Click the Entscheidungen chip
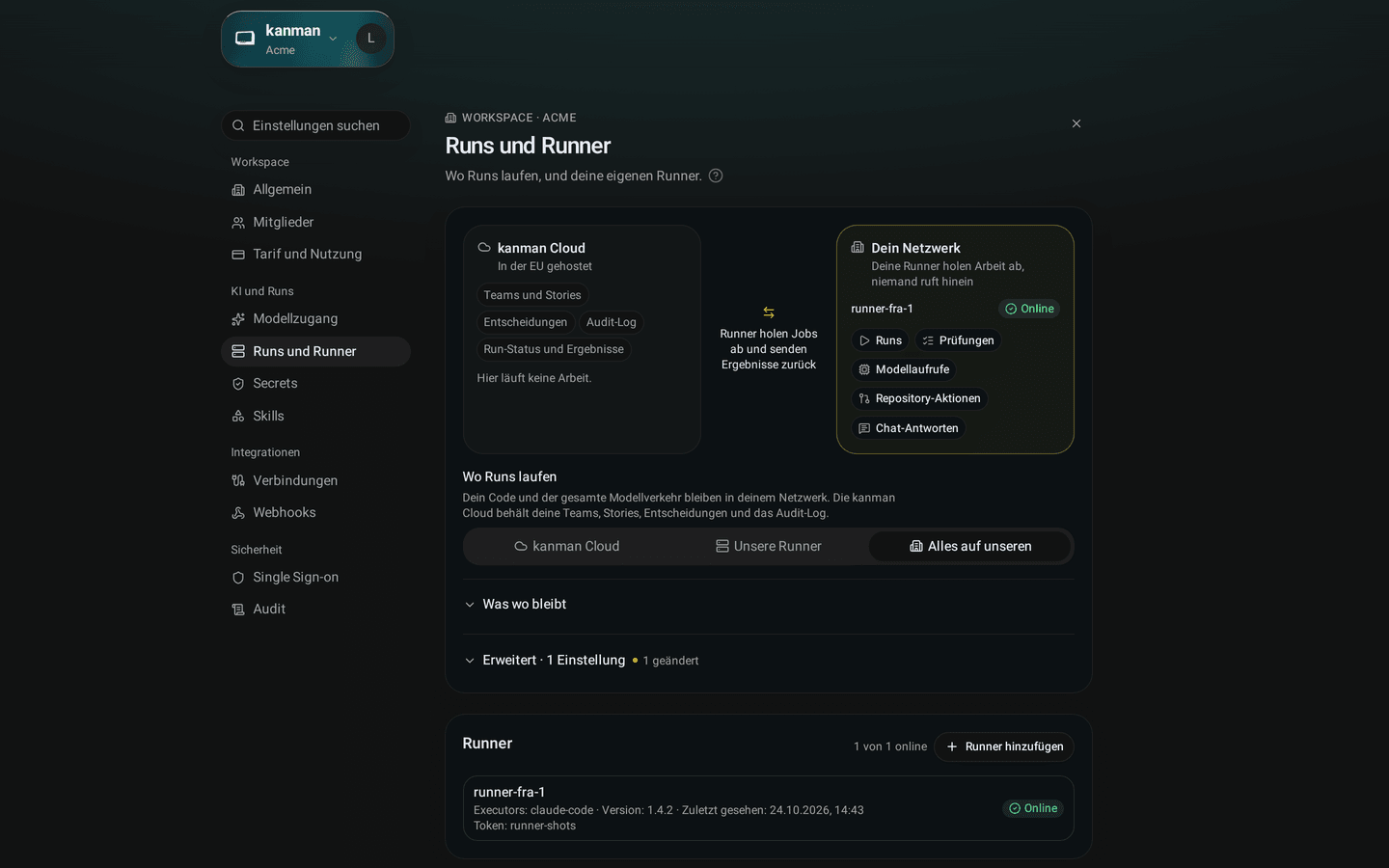Screen dimensions: 1389x868 coord(526,322)
